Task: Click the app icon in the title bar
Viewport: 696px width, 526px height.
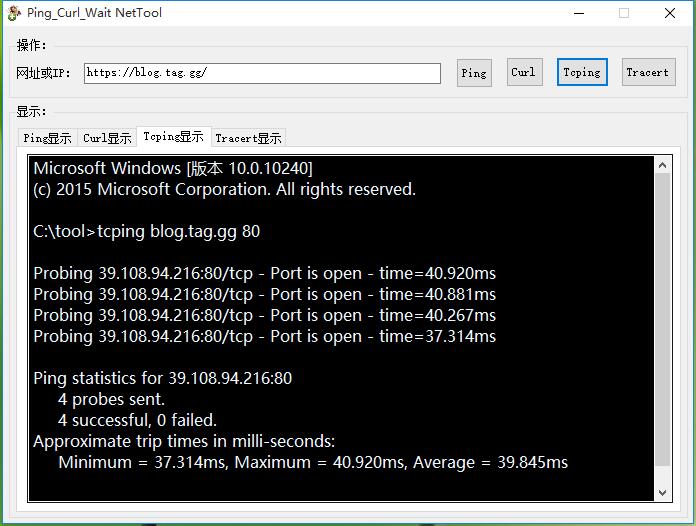Action: [x=13, y=13]
